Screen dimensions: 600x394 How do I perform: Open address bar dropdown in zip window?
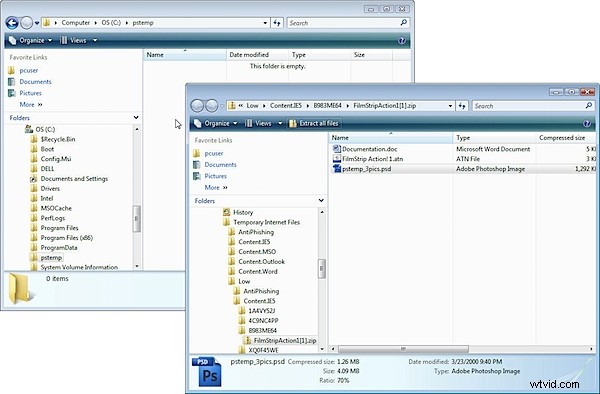point(450,106)
